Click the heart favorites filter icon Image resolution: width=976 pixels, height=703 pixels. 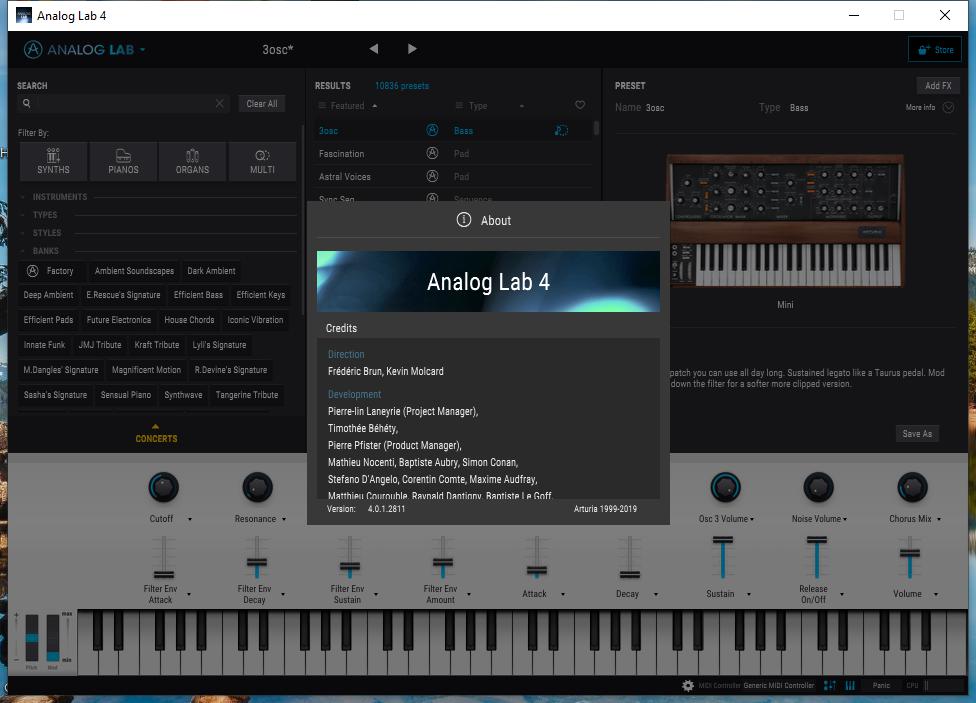tap(580, 105)
